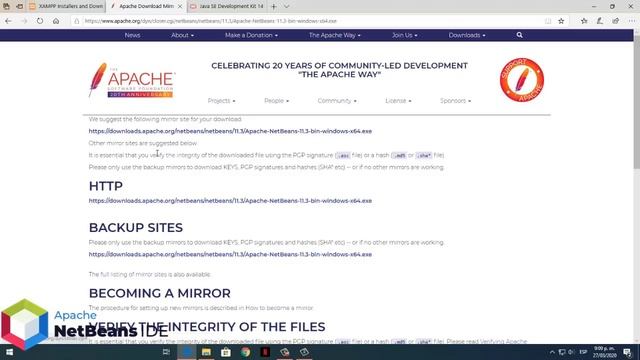Screen dimensions: 640x360
Task: Click the Apache Software Foundation logo
Action: point(132,80)
